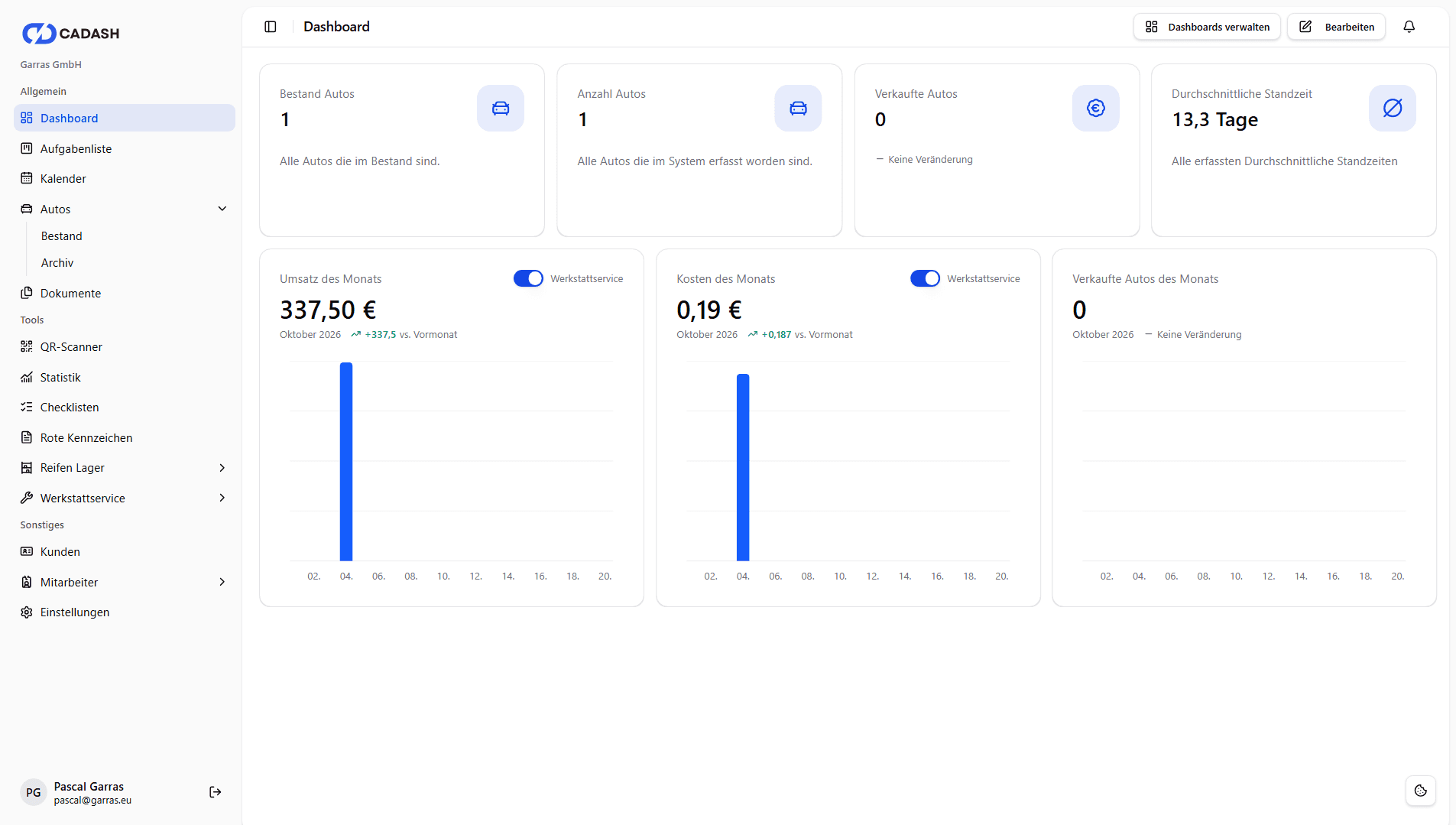Image resolution: width=1456 pixels, height=825 pixels.
Task: Click the 0,19 € cost value
Action: pos(709,310)
